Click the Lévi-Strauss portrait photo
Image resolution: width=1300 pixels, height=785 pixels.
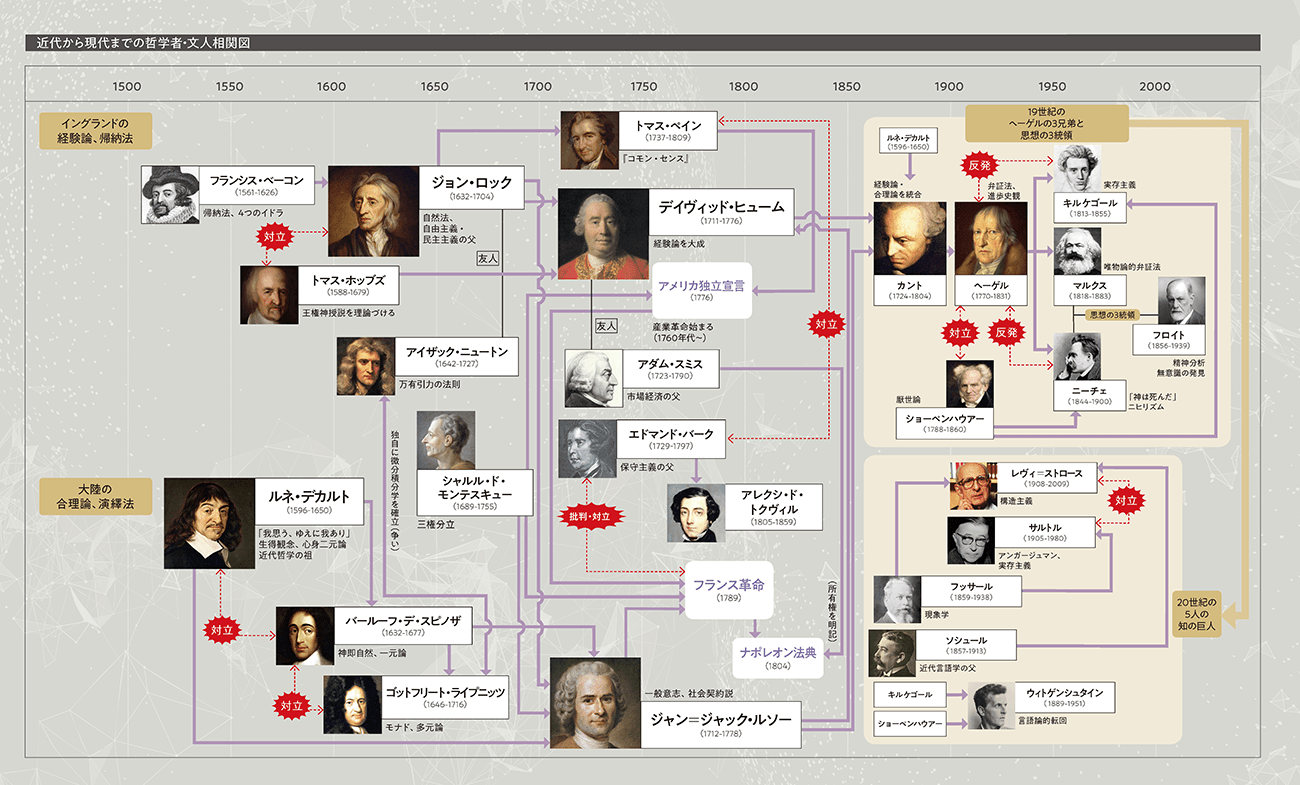(x=974, y=487)
